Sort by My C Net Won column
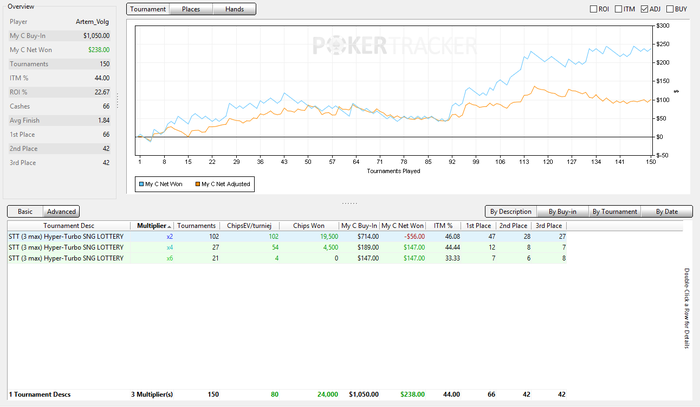 pyautogui.click(x=403, y=226)
